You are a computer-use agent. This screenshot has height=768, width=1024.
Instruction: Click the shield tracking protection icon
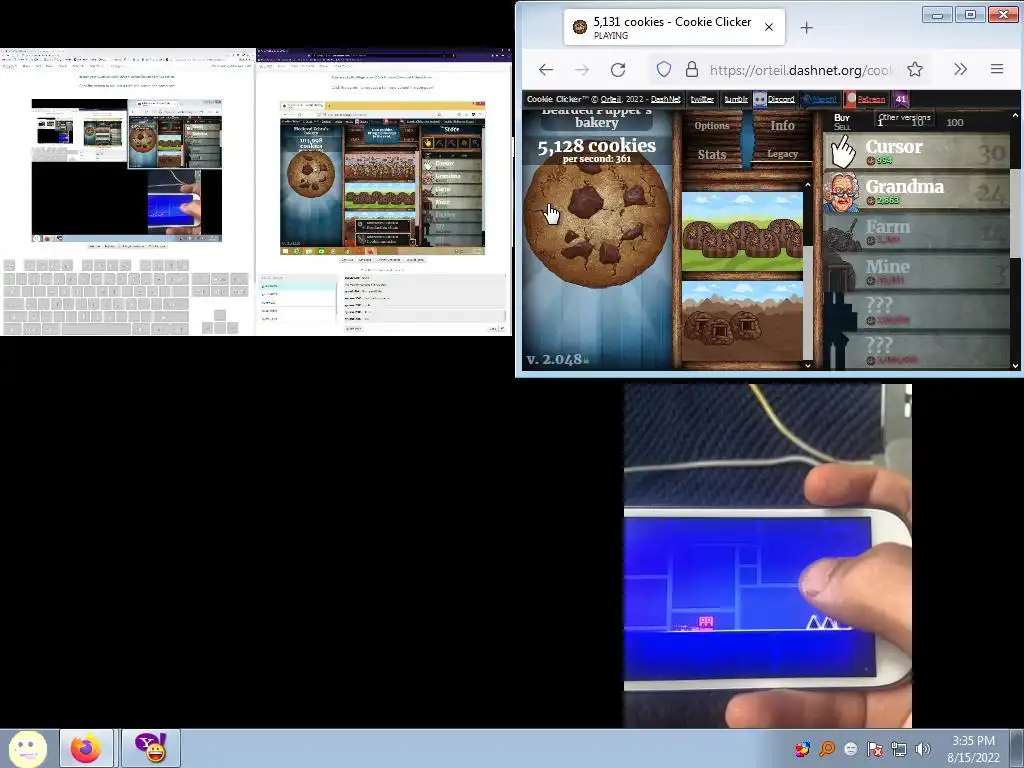point(664,69)
